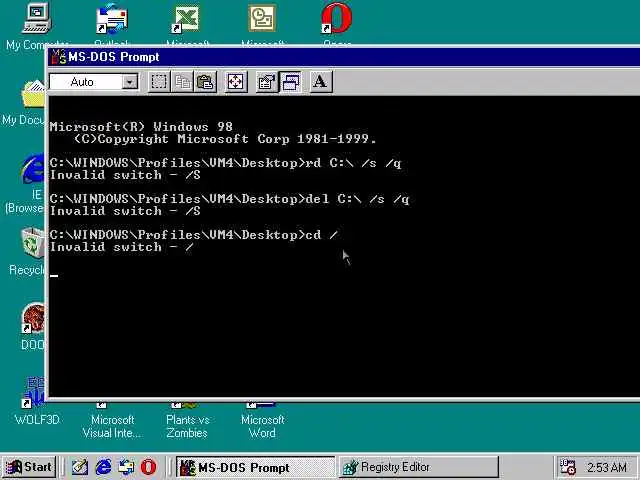Screen dimensions: 640x480
Task: Click the 'Microsoft(R) Windows 98' text line
Action: pyautogui.click(x=141, y=127)
